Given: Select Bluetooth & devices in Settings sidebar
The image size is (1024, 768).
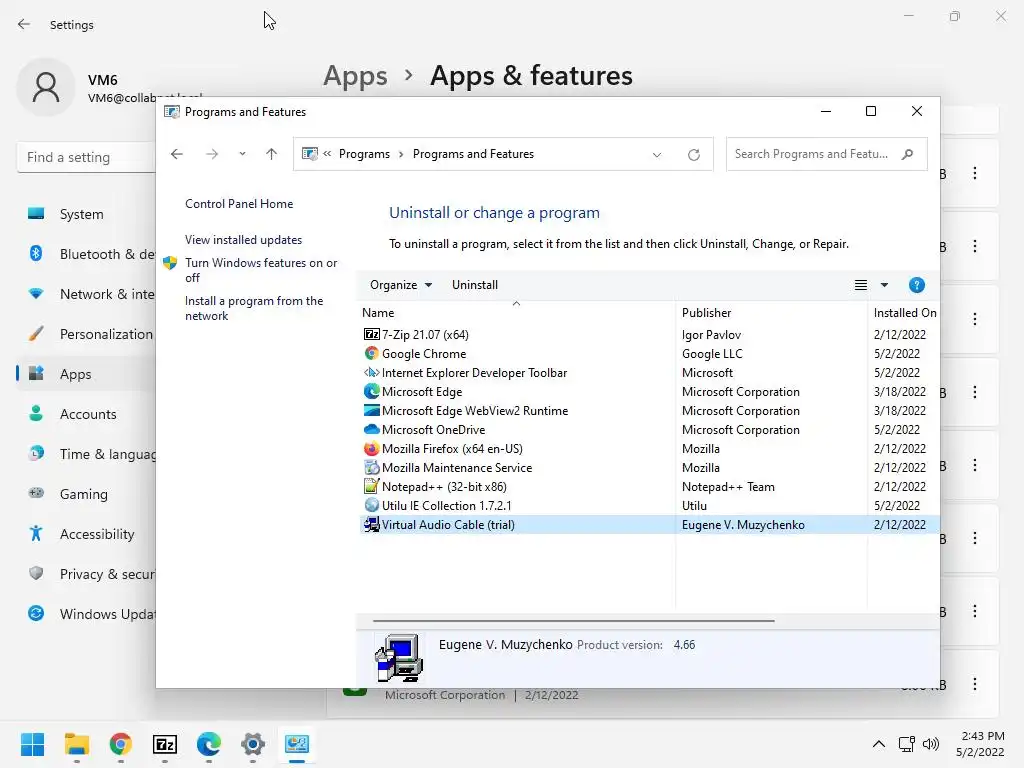Looking at the screenshot, I should point(86,254).
